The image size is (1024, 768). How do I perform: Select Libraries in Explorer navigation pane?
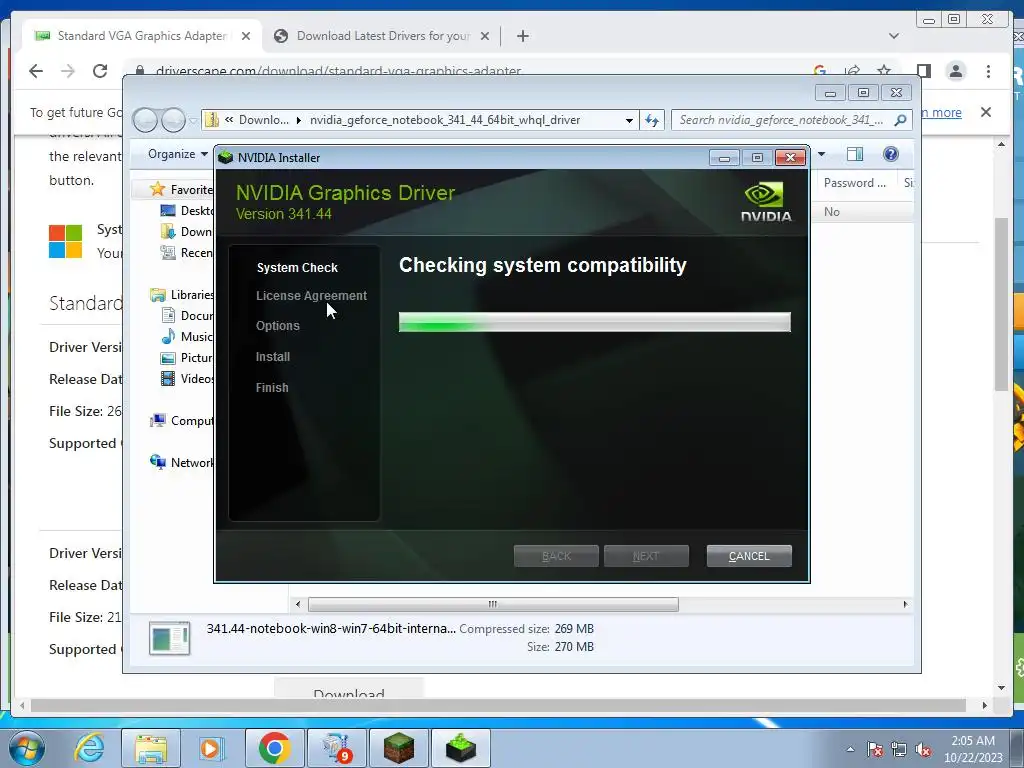tap(182, 295)
